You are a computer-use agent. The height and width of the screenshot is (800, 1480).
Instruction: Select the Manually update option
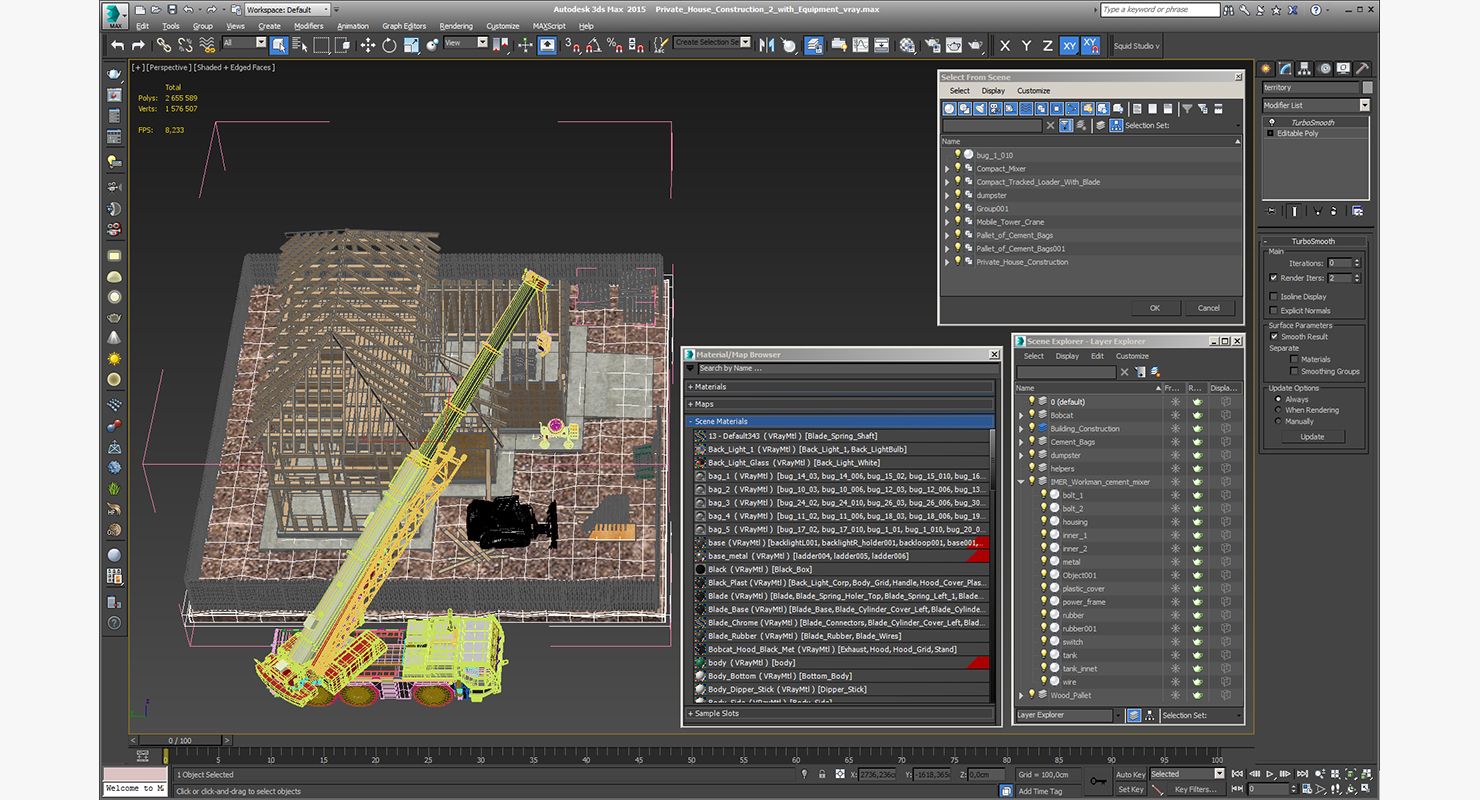tap(1278, 421)
